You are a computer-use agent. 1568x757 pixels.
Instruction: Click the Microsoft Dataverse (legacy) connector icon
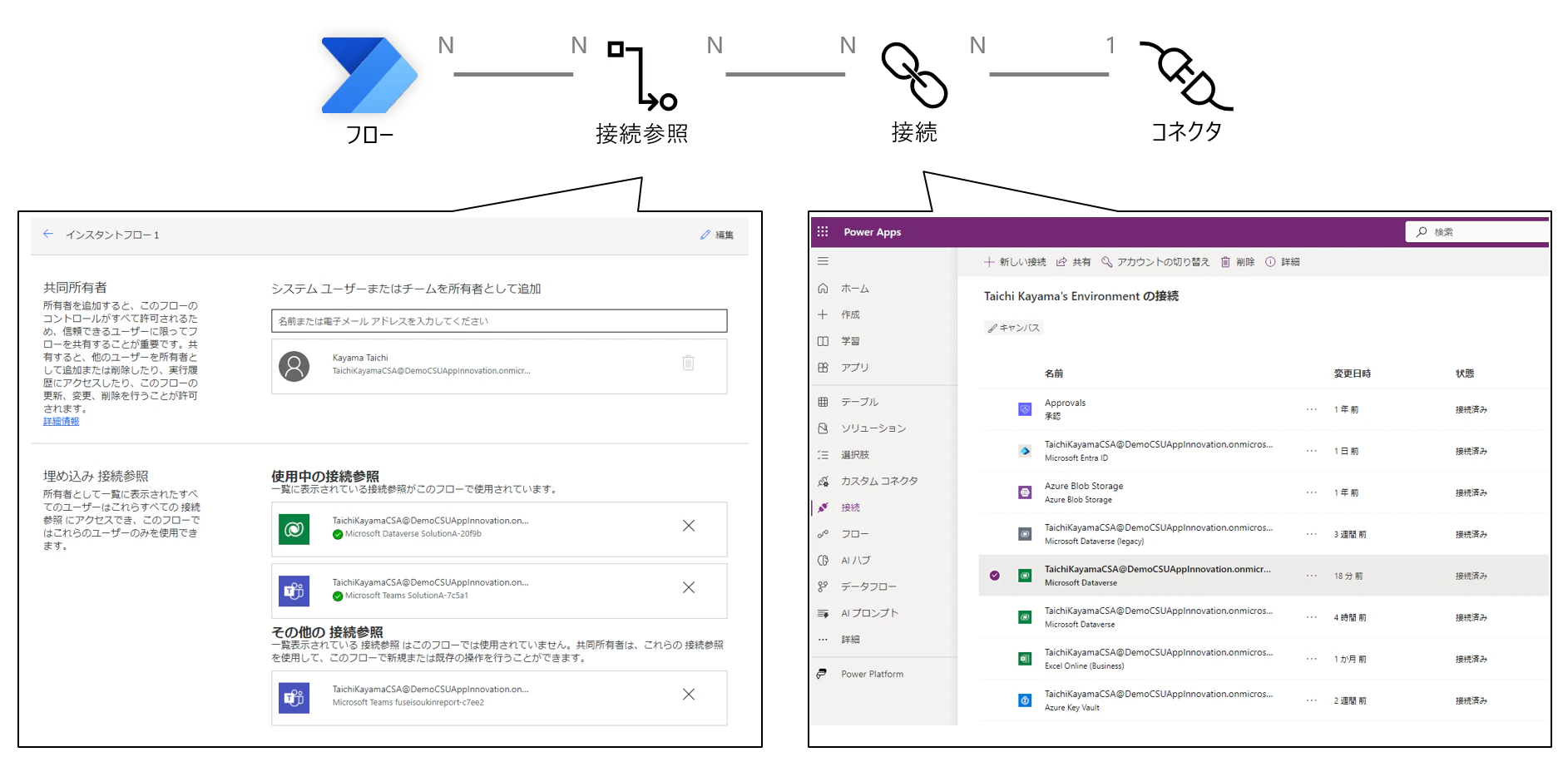click(x=1025, y=534)
